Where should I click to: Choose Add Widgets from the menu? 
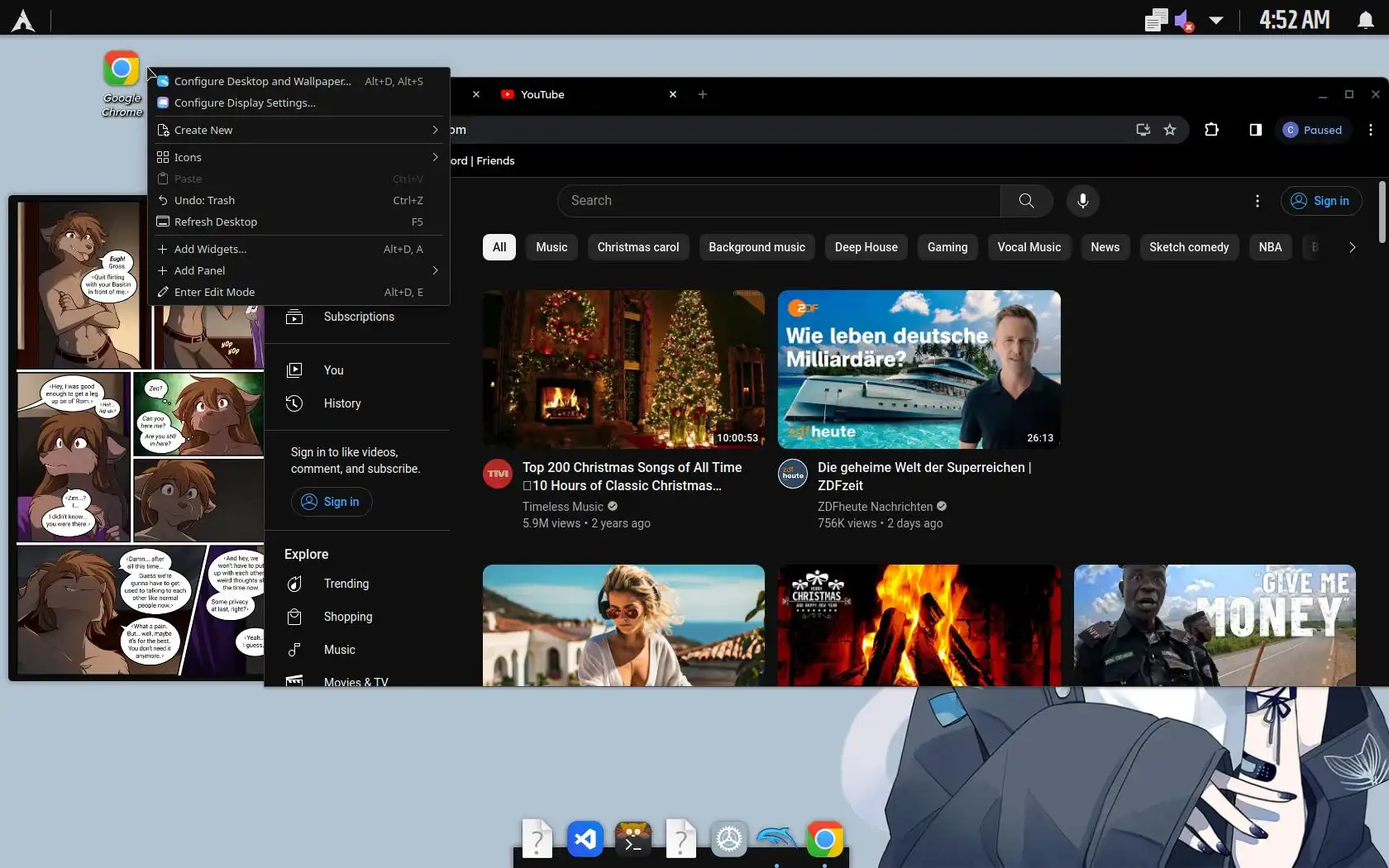click(298, 249)
